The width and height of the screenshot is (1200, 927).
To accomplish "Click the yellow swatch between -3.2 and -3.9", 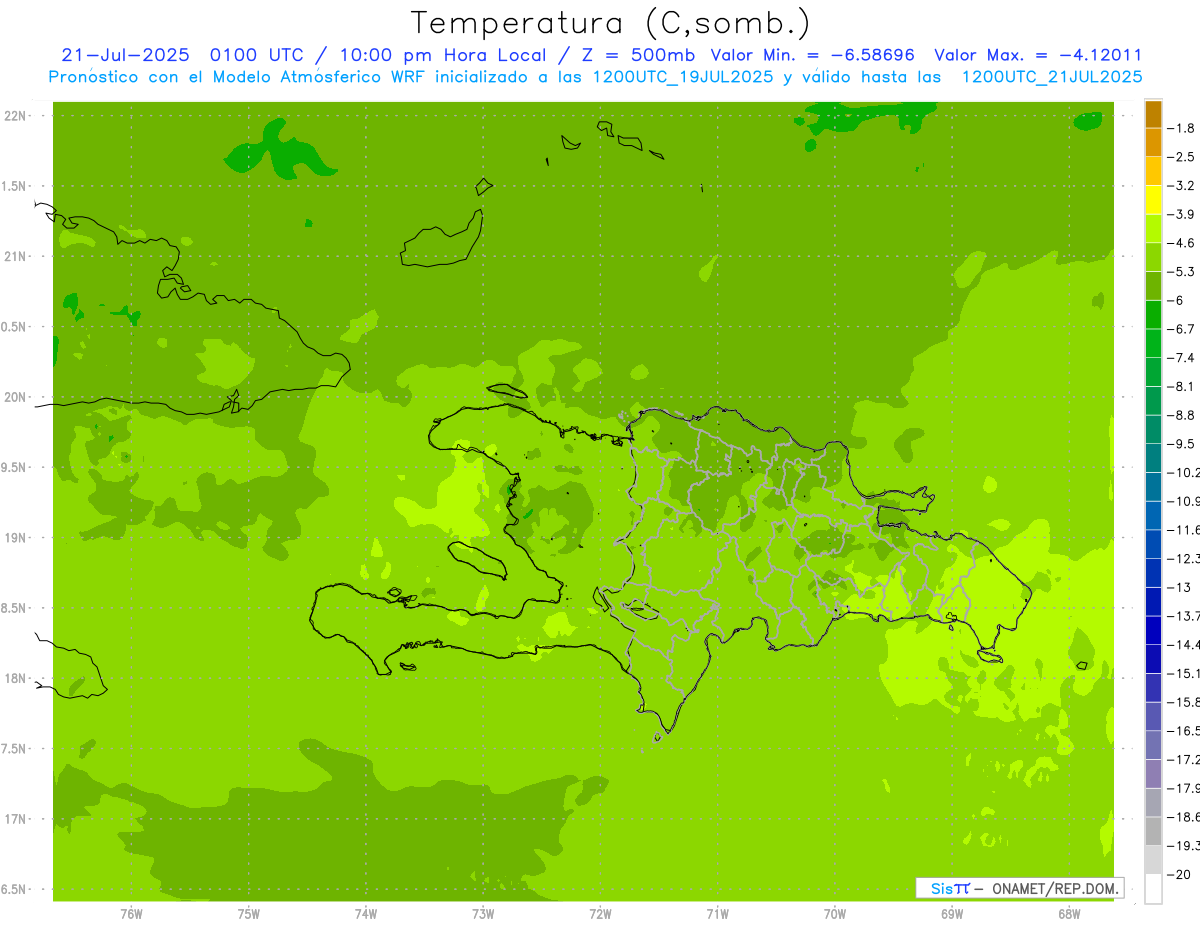I will (1153, 200).
